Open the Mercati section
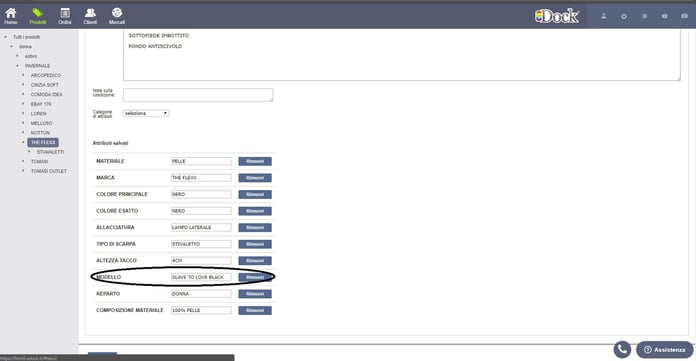Viewport: 696px width, 361px height. (x=117, y=16)
